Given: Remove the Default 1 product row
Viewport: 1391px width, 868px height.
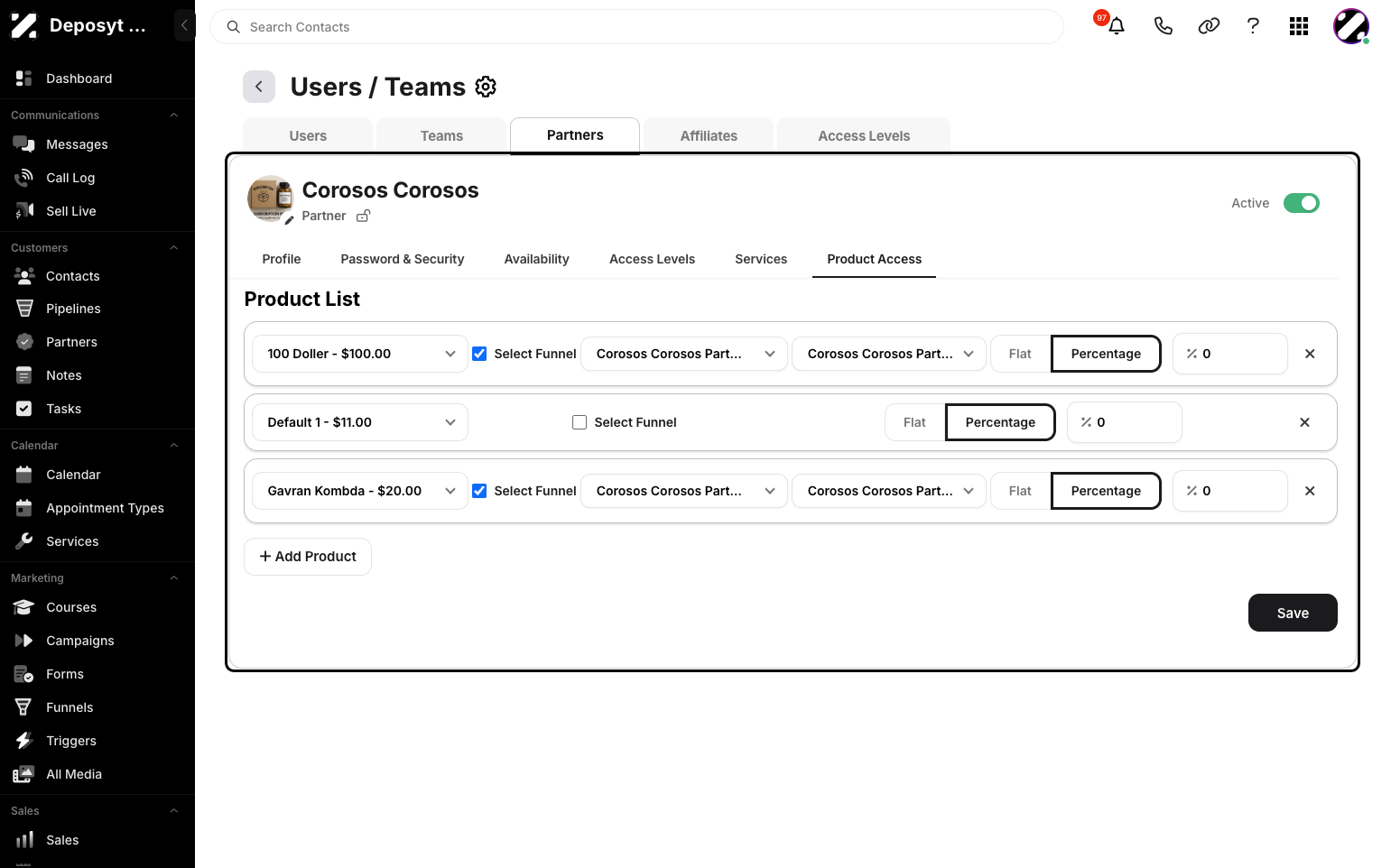Looking at the screenshot, I should [x=1304, y=422].
